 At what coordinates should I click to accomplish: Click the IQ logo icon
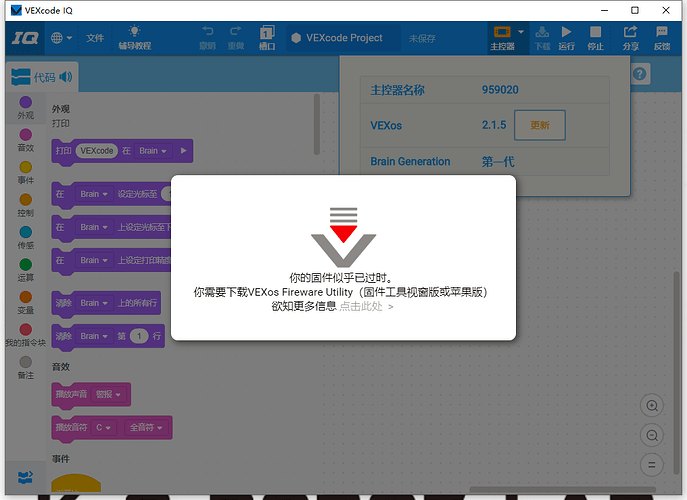click(25, 38)
